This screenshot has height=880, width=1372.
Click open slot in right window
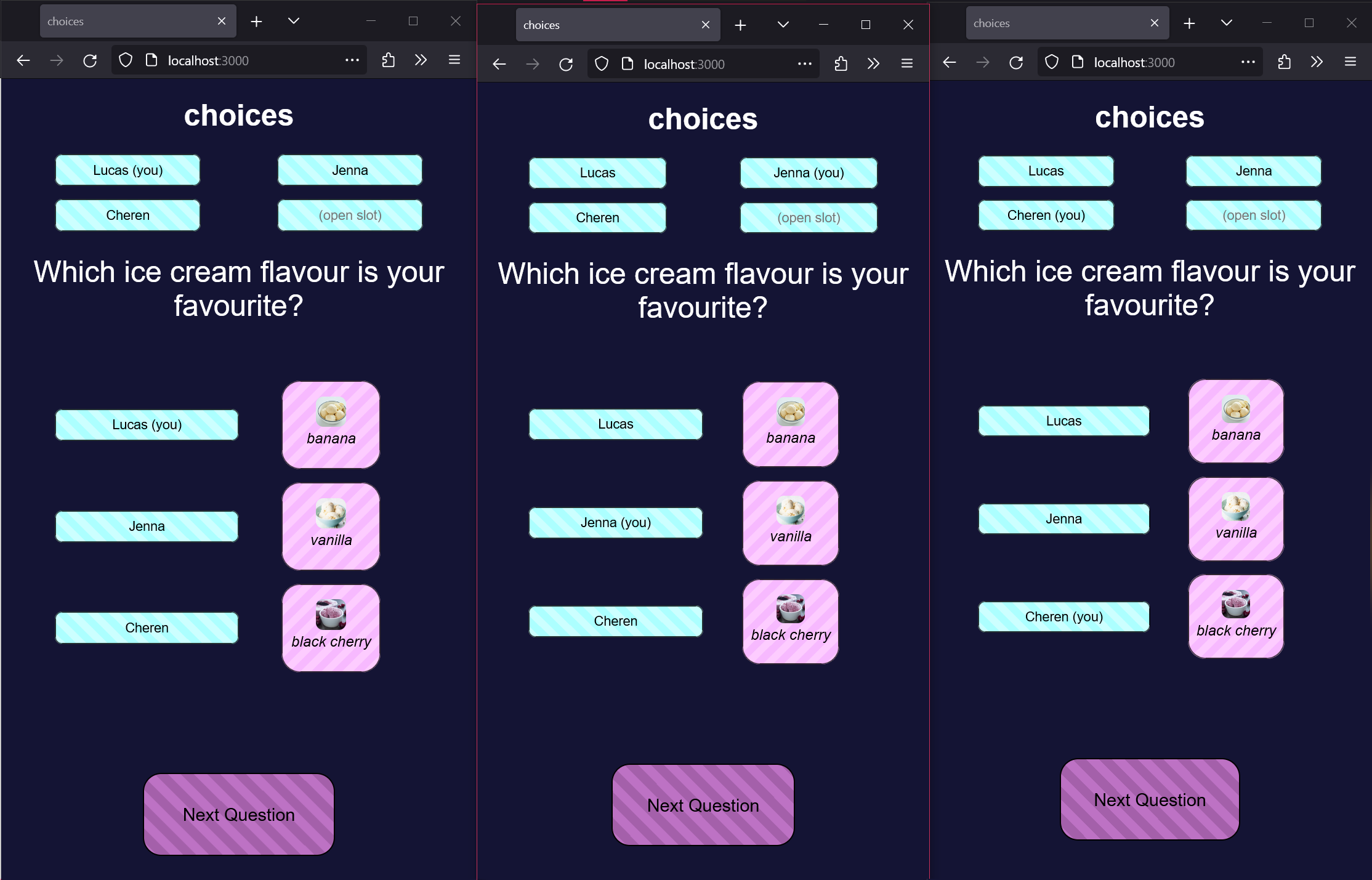pyautogui.click(x=1253, y=216)
